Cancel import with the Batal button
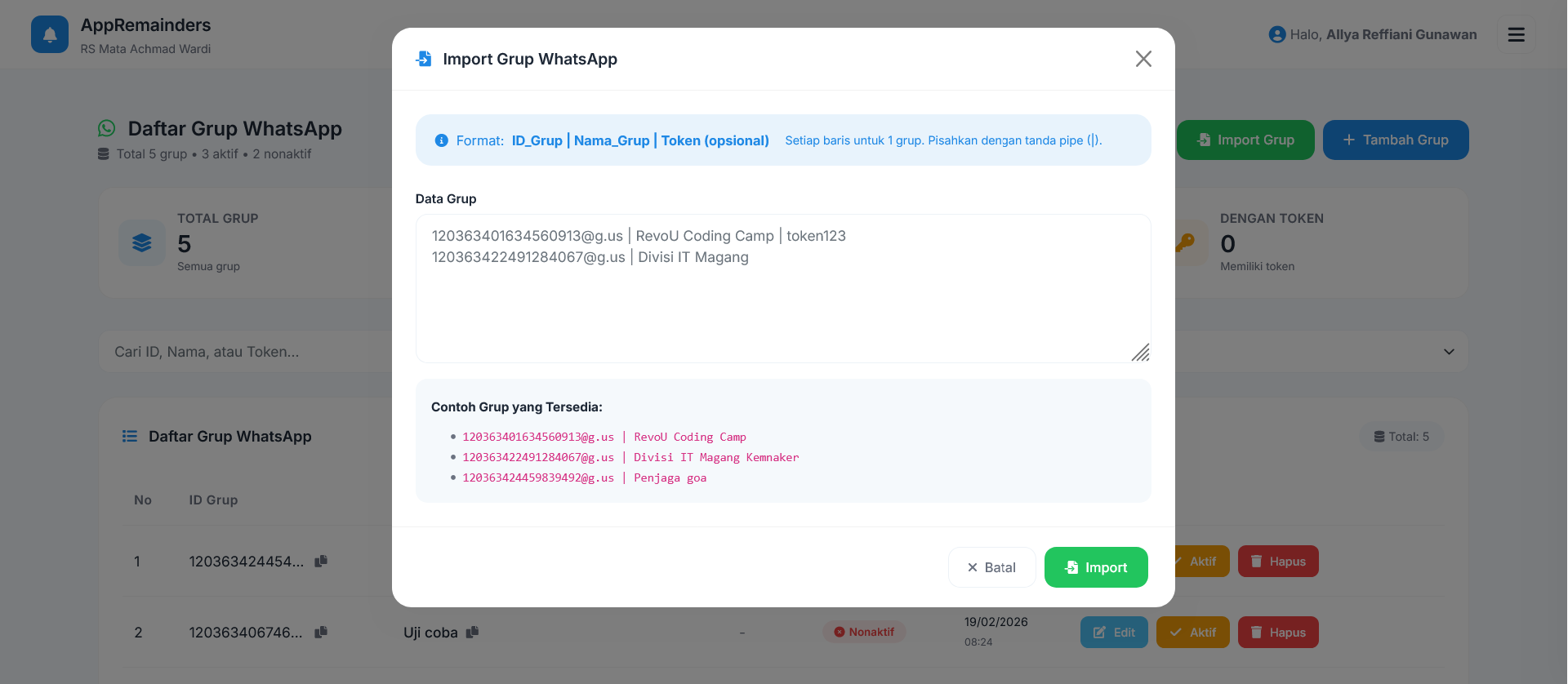1568x684 pixels. (x=991, y=567)
